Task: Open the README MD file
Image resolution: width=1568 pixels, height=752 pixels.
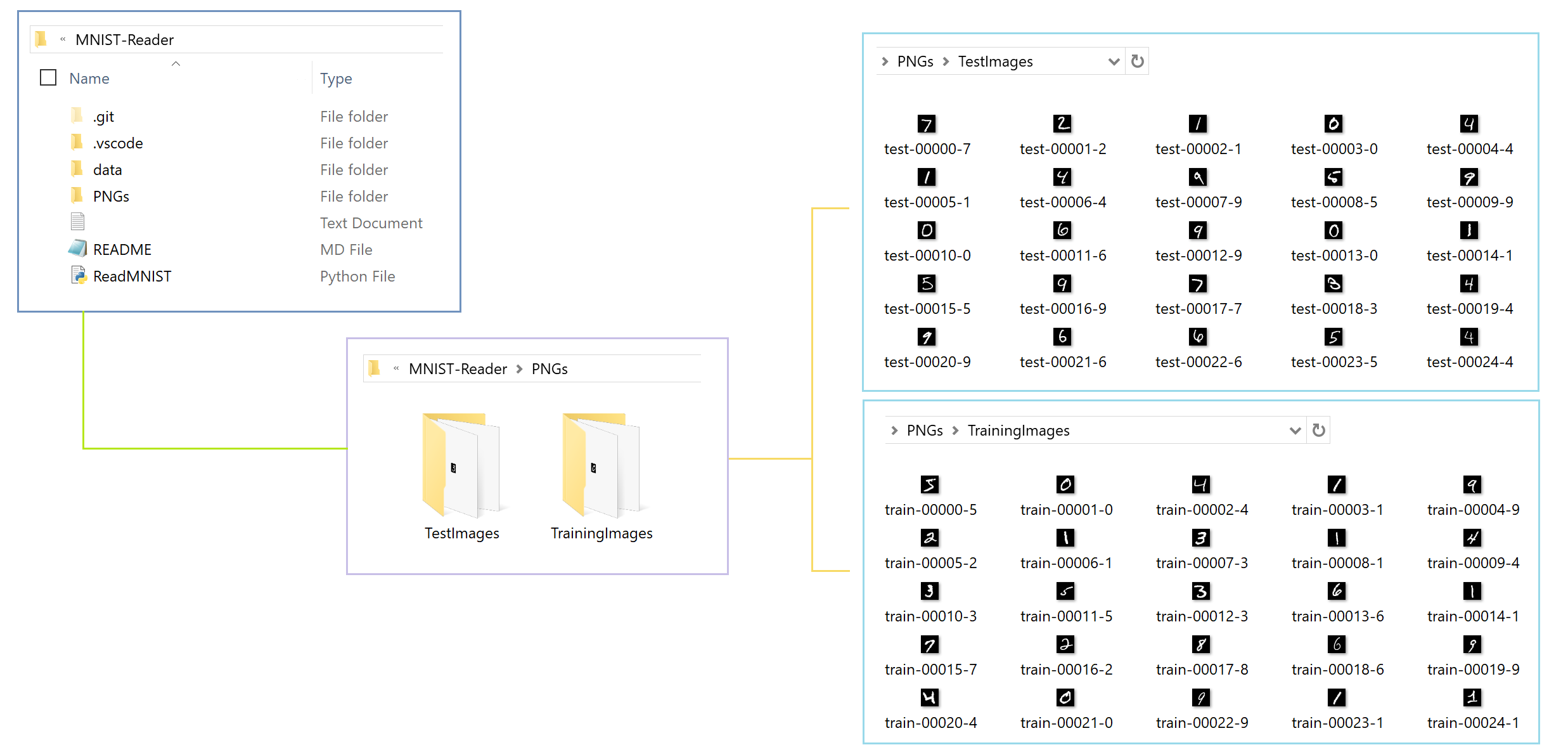Action: [122, 249]
